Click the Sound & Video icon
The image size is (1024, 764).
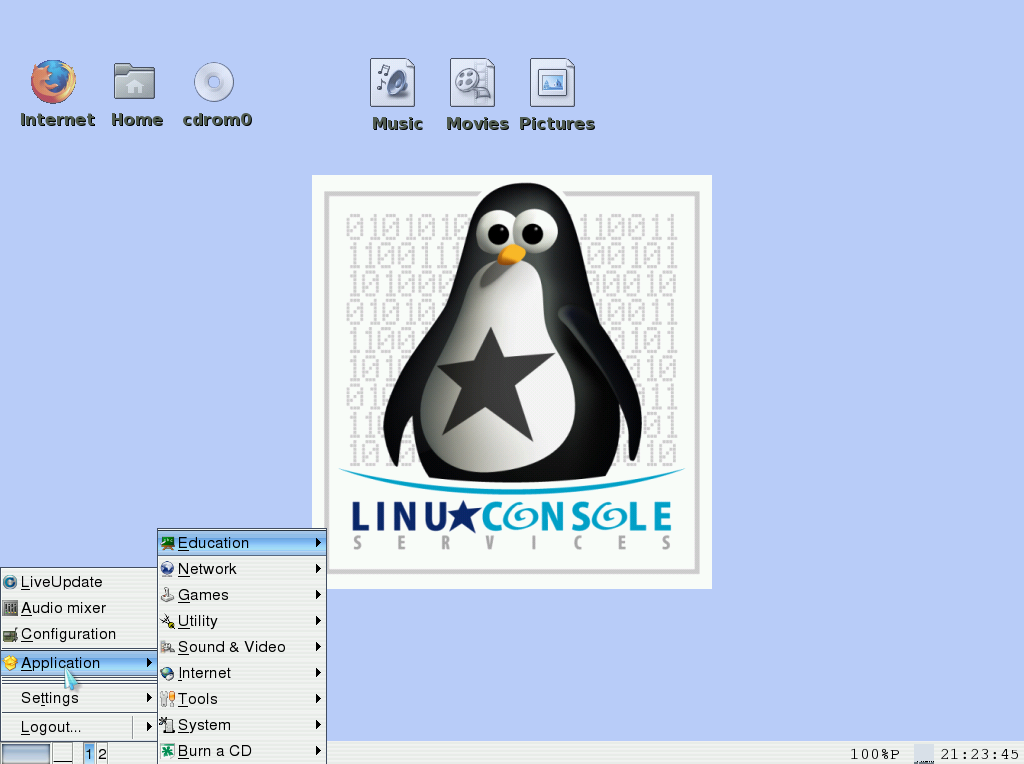click(168, 647)
